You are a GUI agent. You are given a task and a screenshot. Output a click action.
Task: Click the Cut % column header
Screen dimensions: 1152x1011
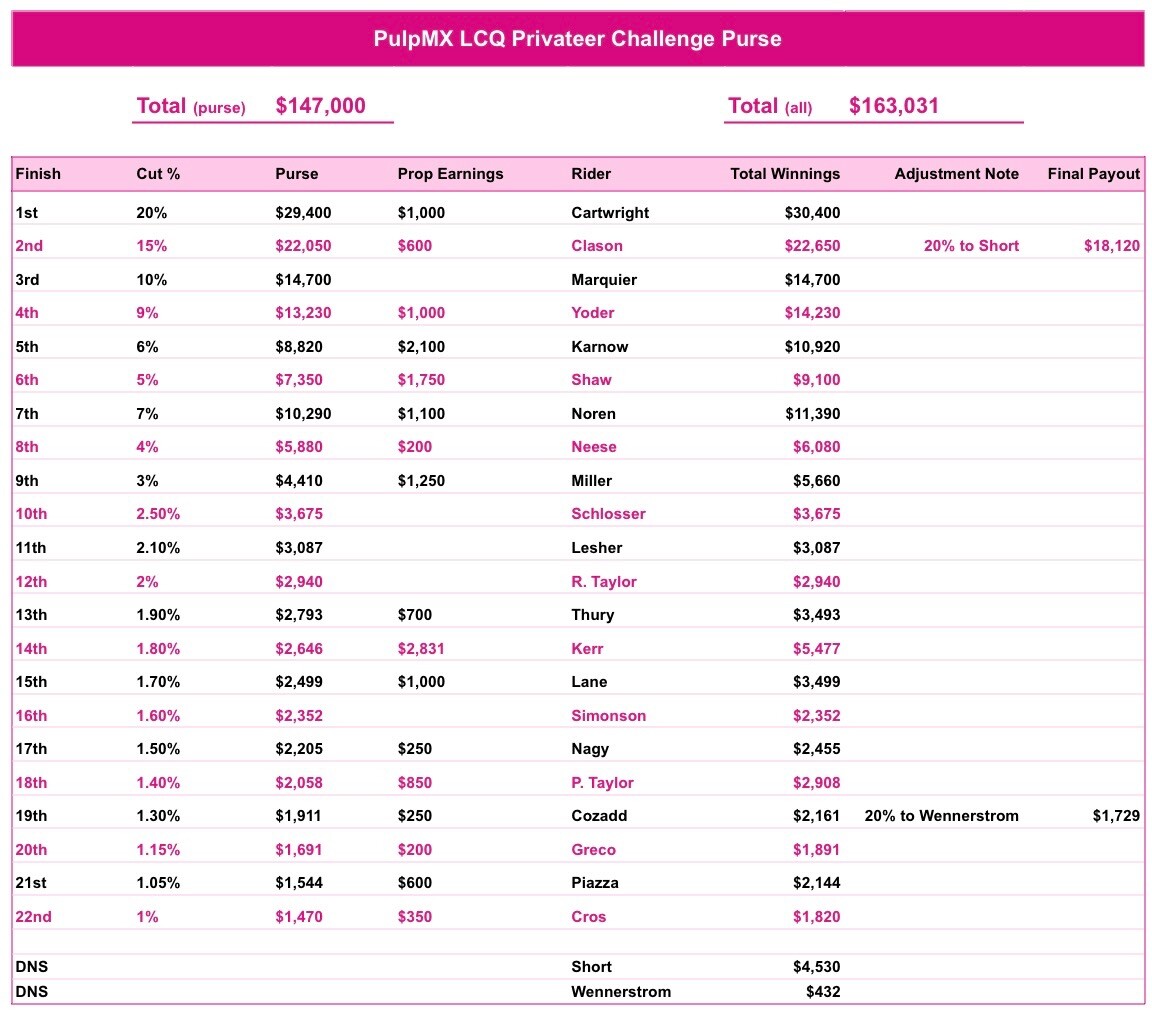coord(158,174)
